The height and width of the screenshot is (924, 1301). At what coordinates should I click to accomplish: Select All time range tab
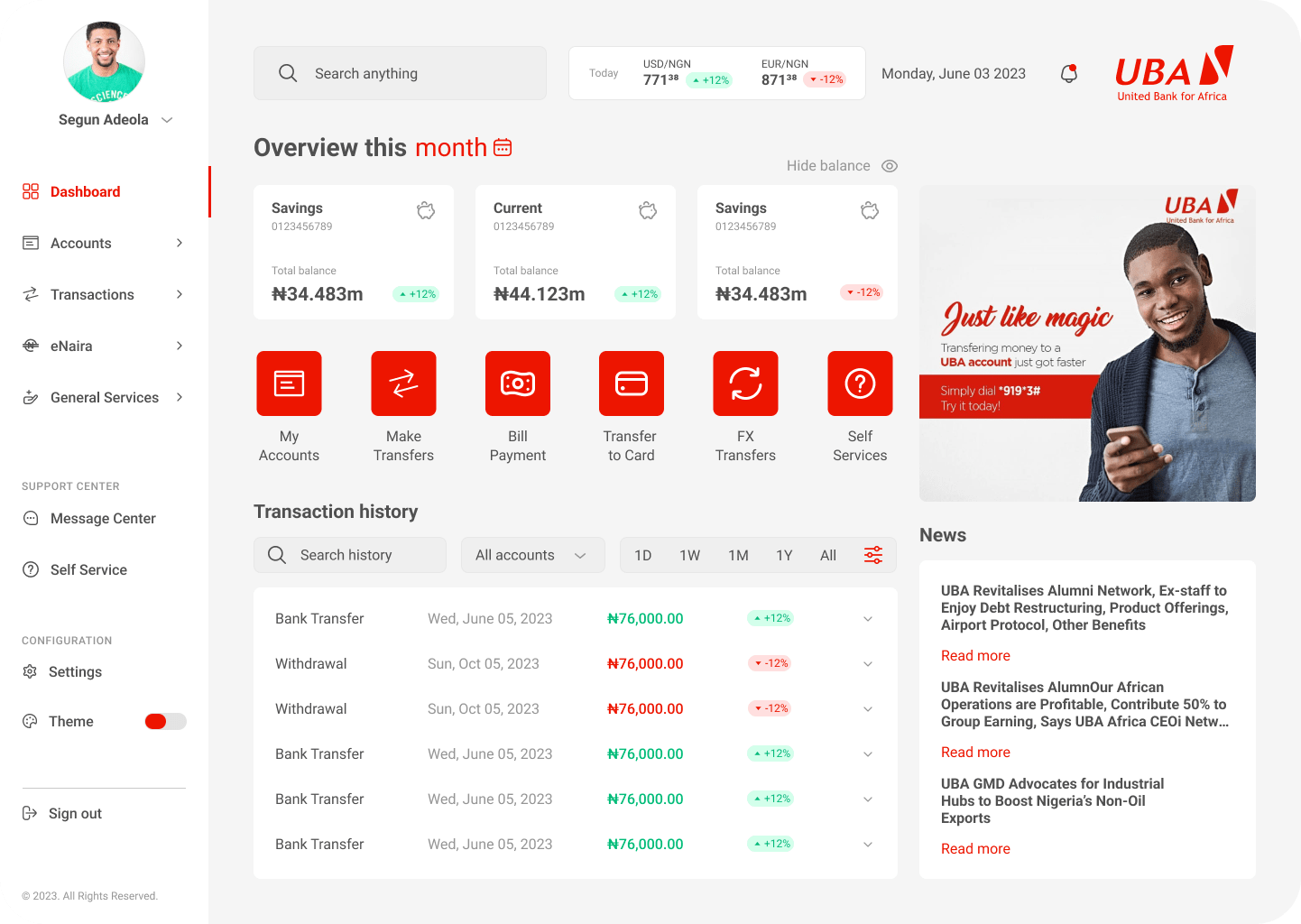click(x=828, y=555)
